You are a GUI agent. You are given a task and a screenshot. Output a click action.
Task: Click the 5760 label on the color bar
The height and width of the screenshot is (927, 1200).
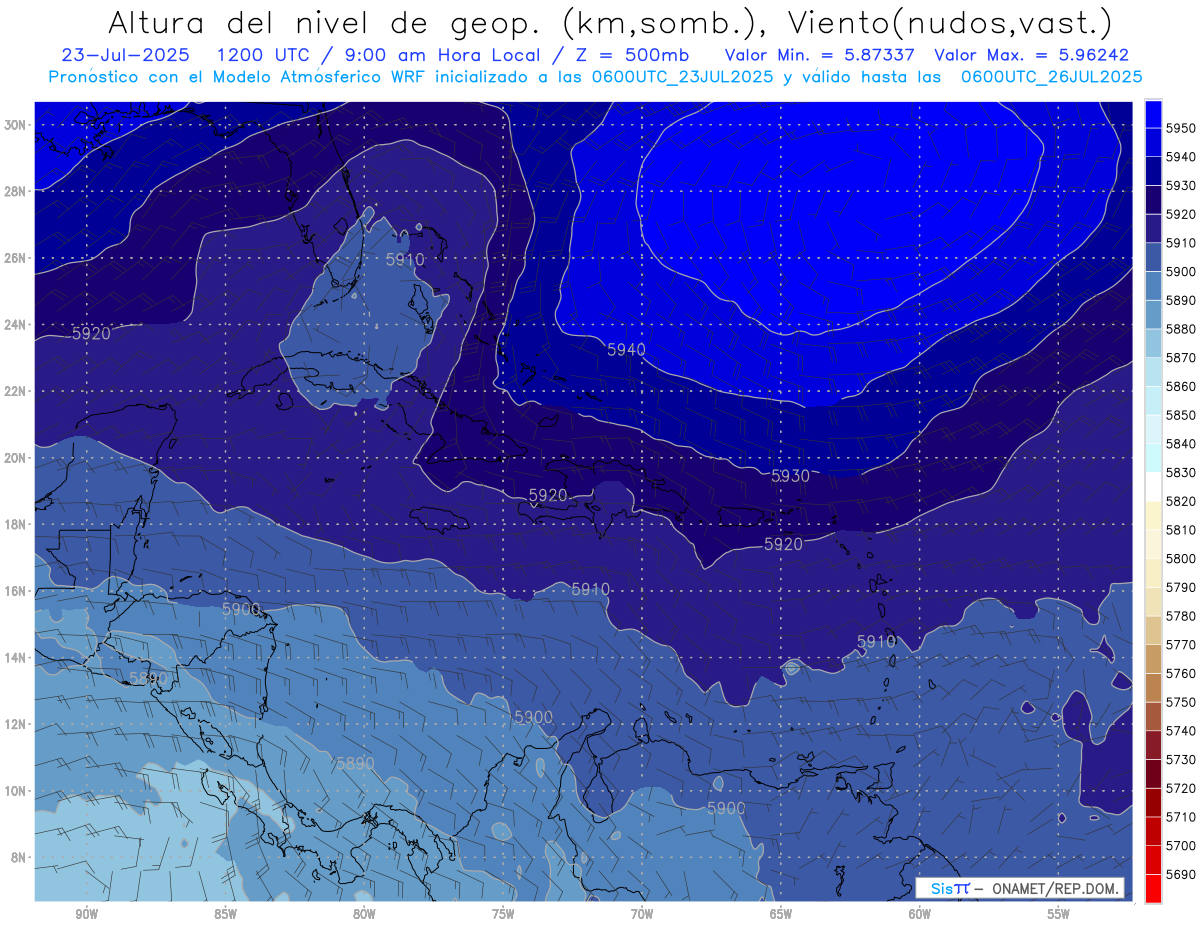1180,673
